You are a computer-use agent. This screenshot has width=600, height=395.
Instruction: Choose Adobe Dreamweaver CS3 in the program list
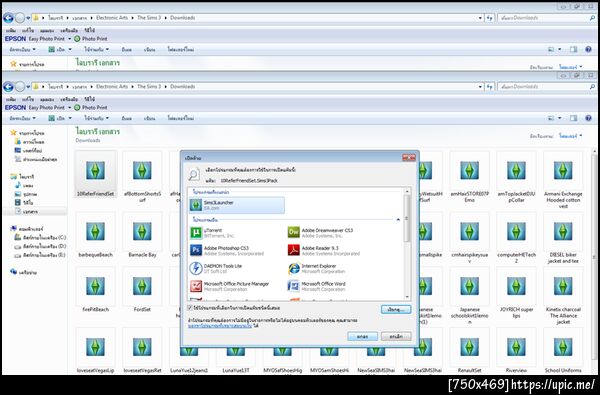(321, 233)
